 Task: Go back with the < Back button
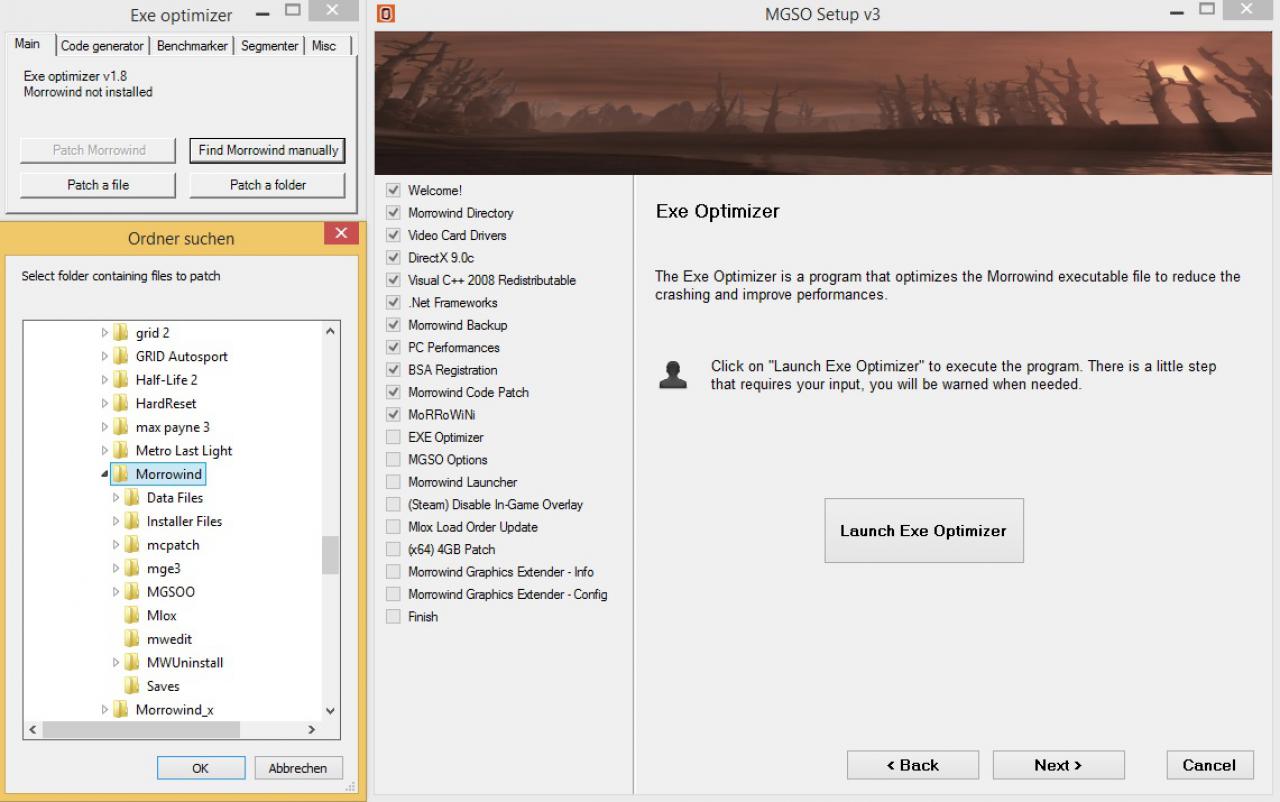(913, 765)
